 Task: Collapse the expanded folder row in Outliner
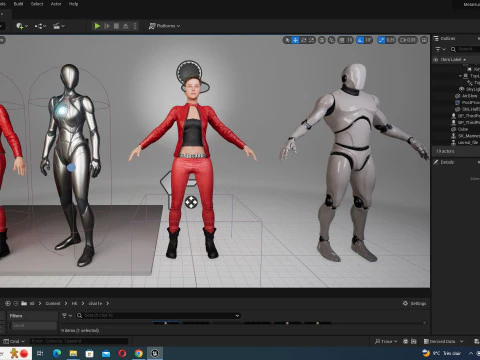point(460,76)
